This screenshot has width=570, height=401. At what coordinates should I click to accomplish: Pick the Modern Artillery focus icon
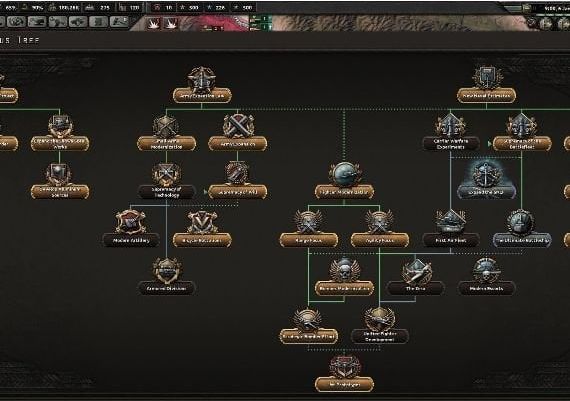(131, 221)
